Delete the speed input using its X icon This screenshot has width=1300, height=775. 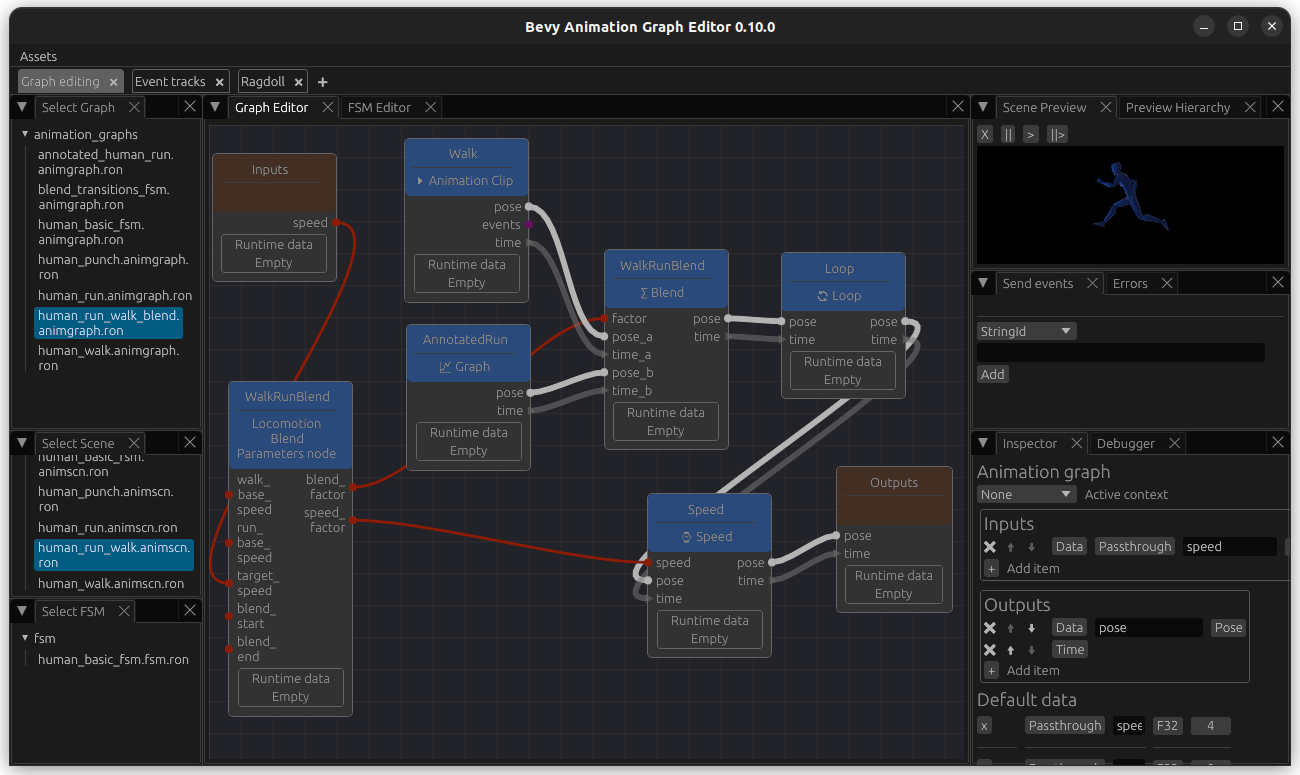tap(988, 546)
